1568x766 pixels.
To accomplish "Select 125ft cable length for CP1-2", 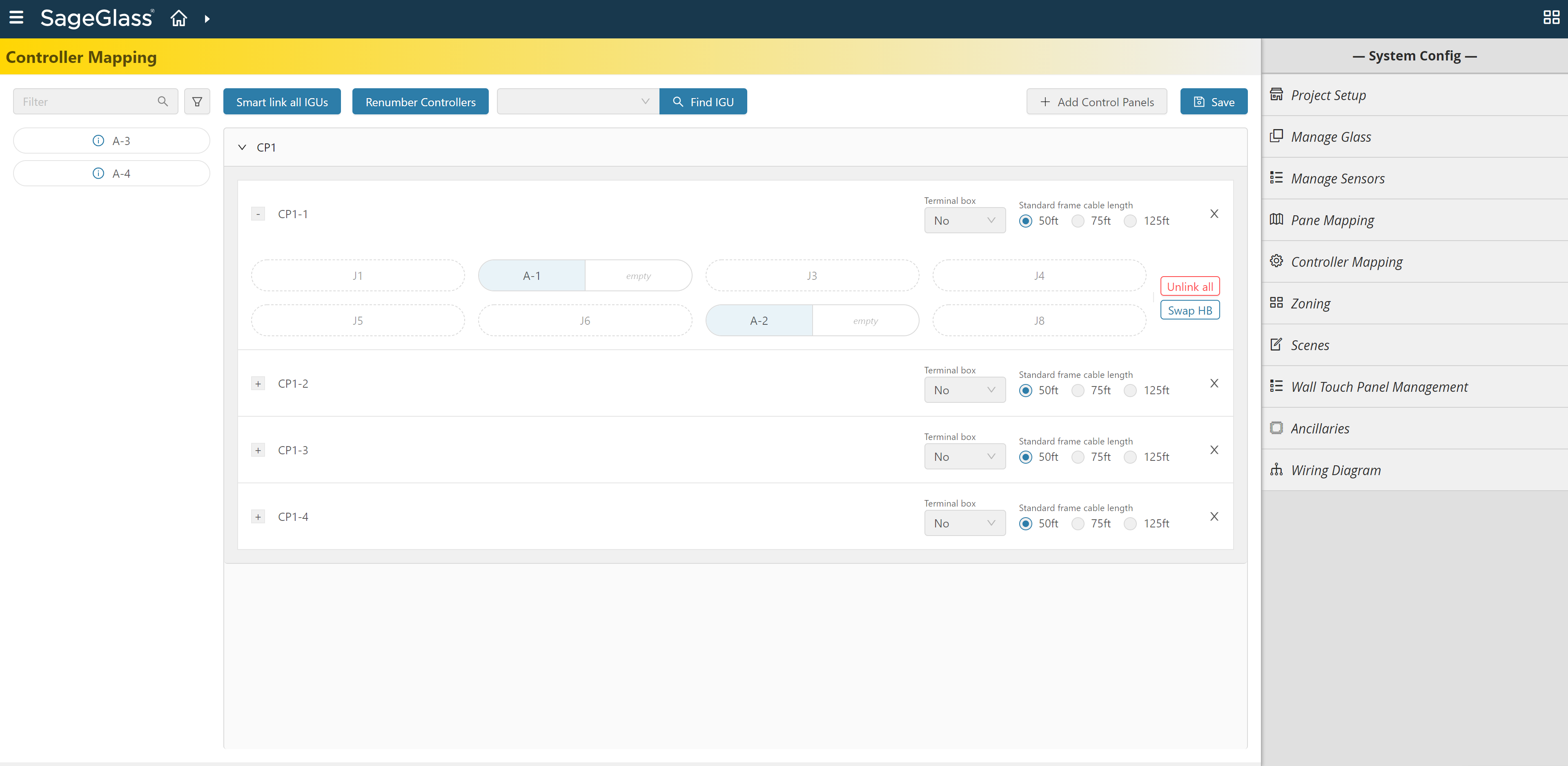I will click(x=1130, y=390).
